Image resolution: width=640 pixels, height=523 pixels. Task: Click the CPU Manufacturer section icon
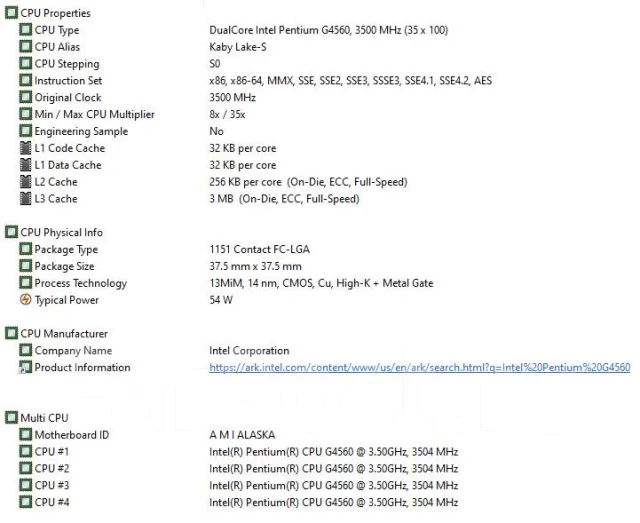11,334
